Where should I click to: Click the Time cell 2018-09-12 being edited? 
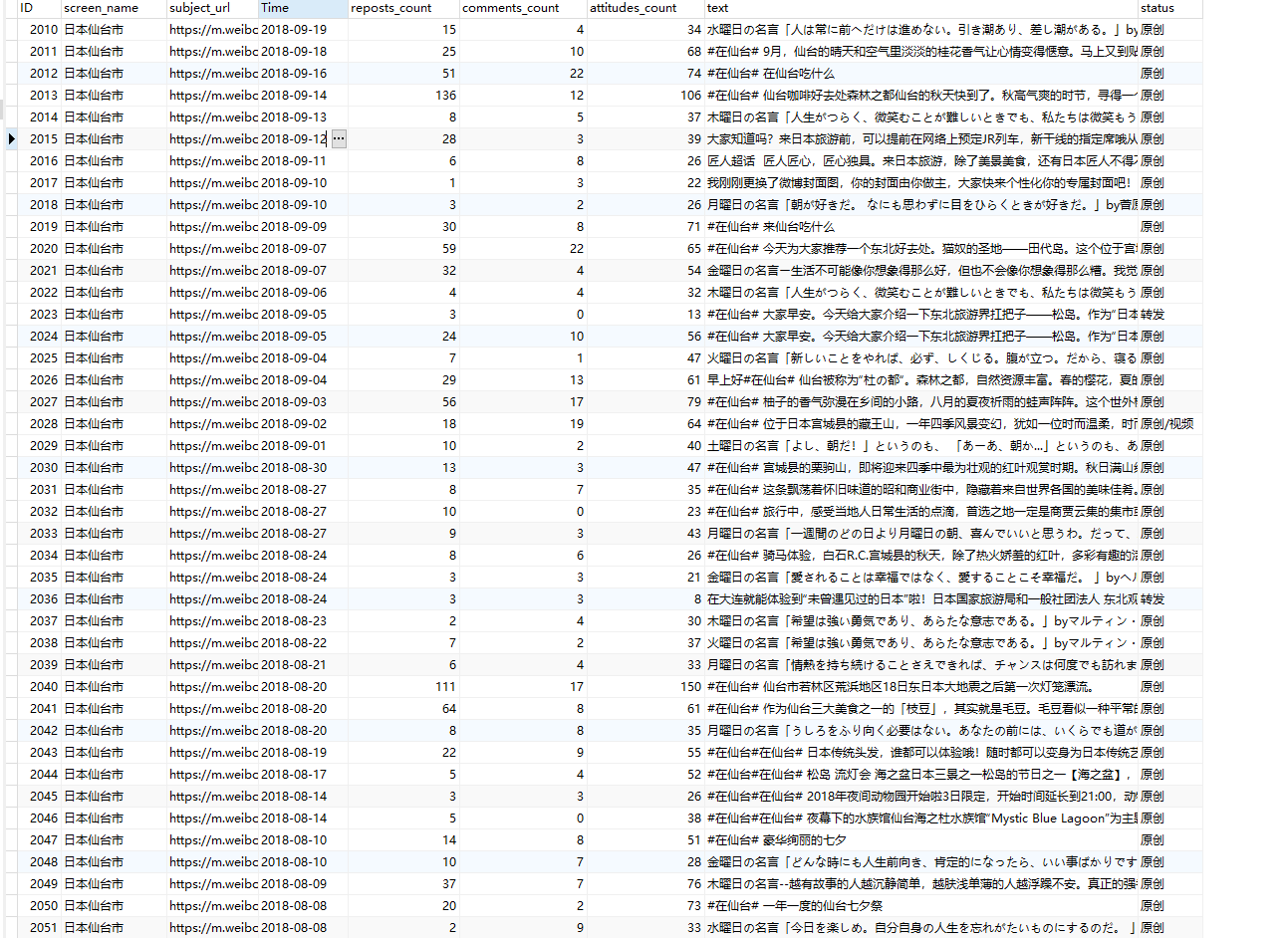[x=293, y=139]
